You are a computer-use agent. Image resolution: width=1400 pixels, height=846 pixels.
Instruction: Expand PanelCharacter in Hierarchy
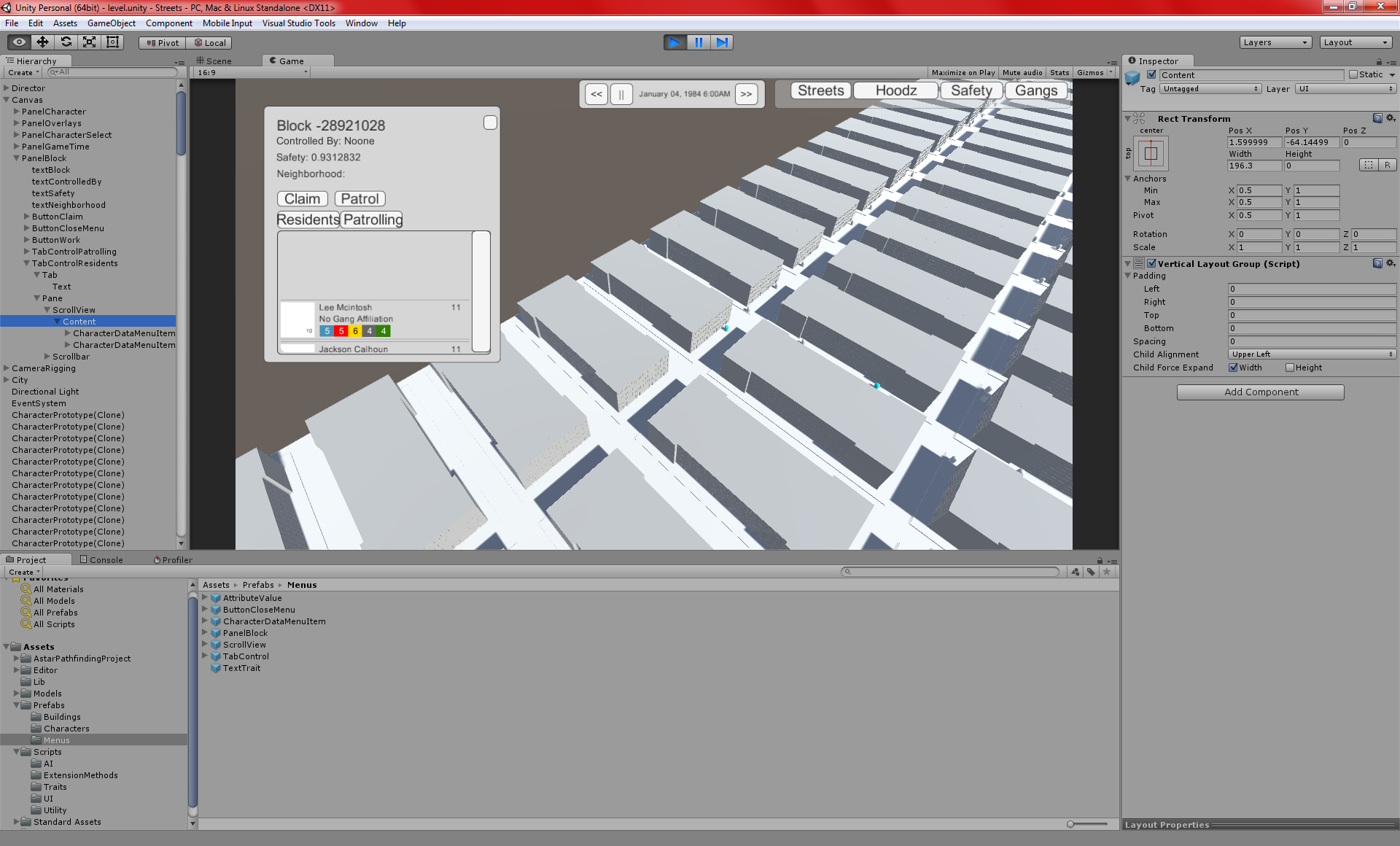click(17, 112)
